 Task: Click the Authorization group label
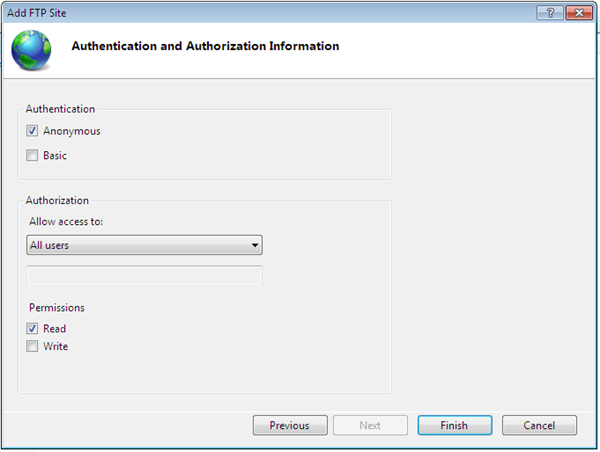pos(57,200)
